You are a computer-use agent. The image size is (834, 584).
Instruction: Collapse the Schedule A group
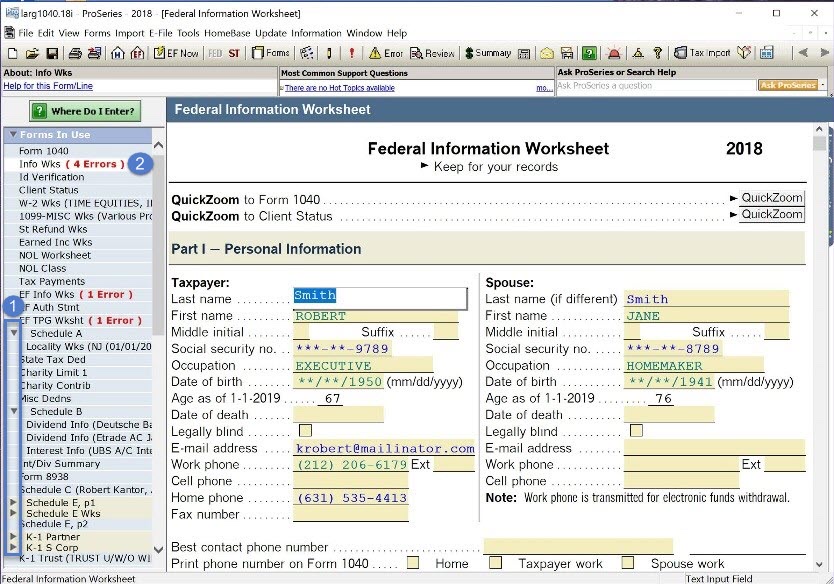[14, 333]
